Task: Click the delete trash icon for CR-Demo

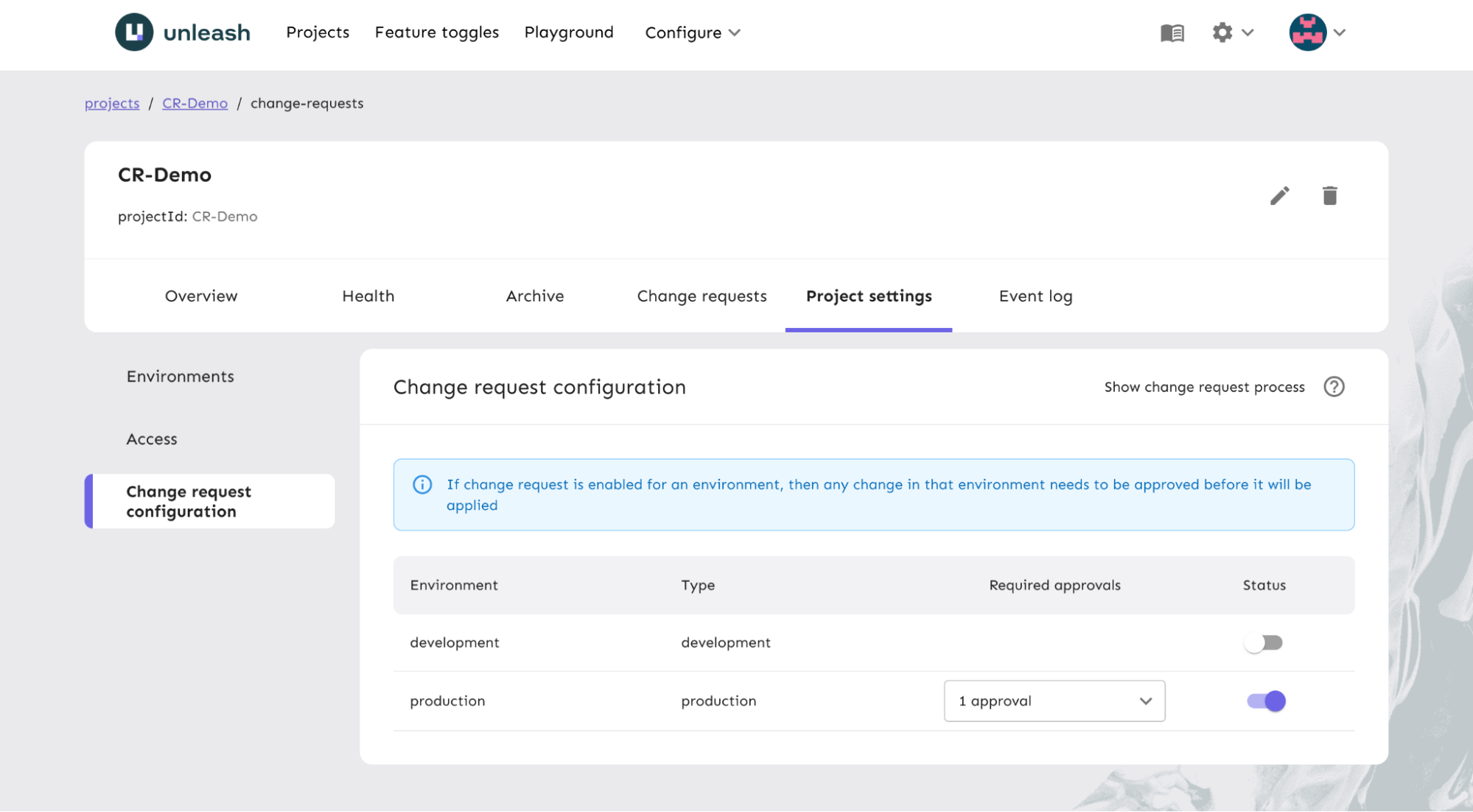Action: 1330,196
